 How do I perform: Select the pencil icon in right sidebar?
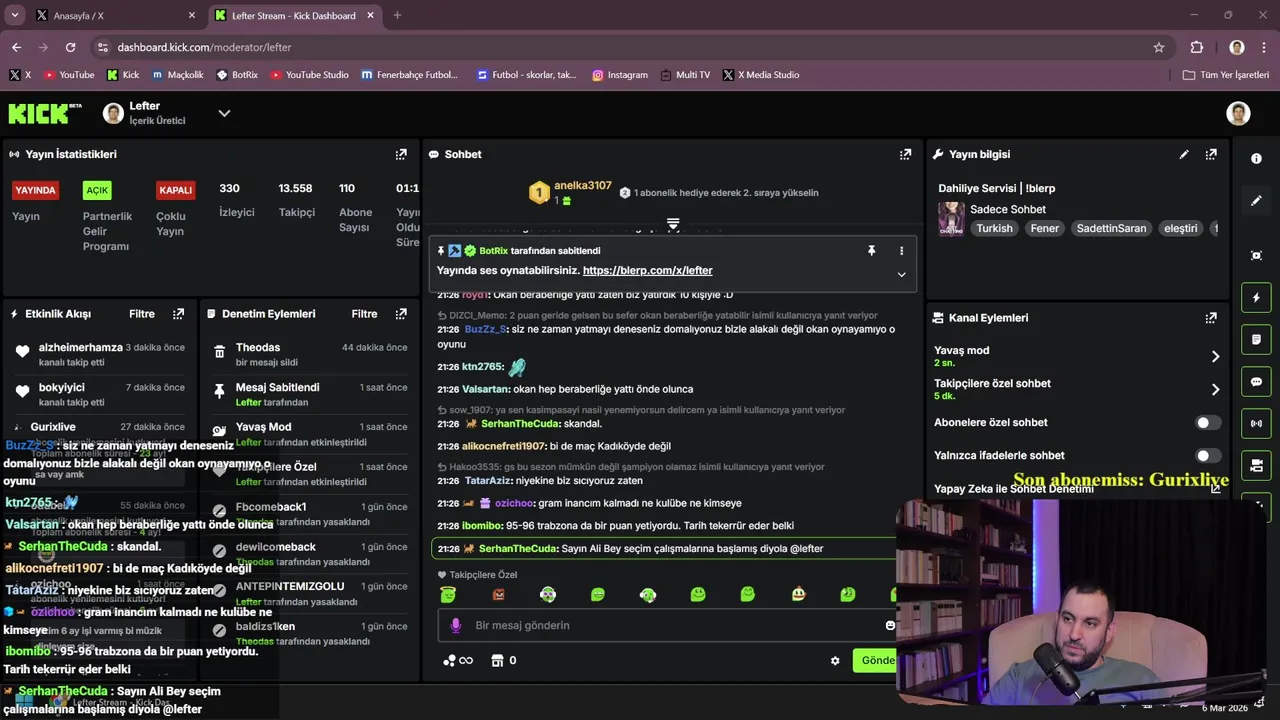1257,200
